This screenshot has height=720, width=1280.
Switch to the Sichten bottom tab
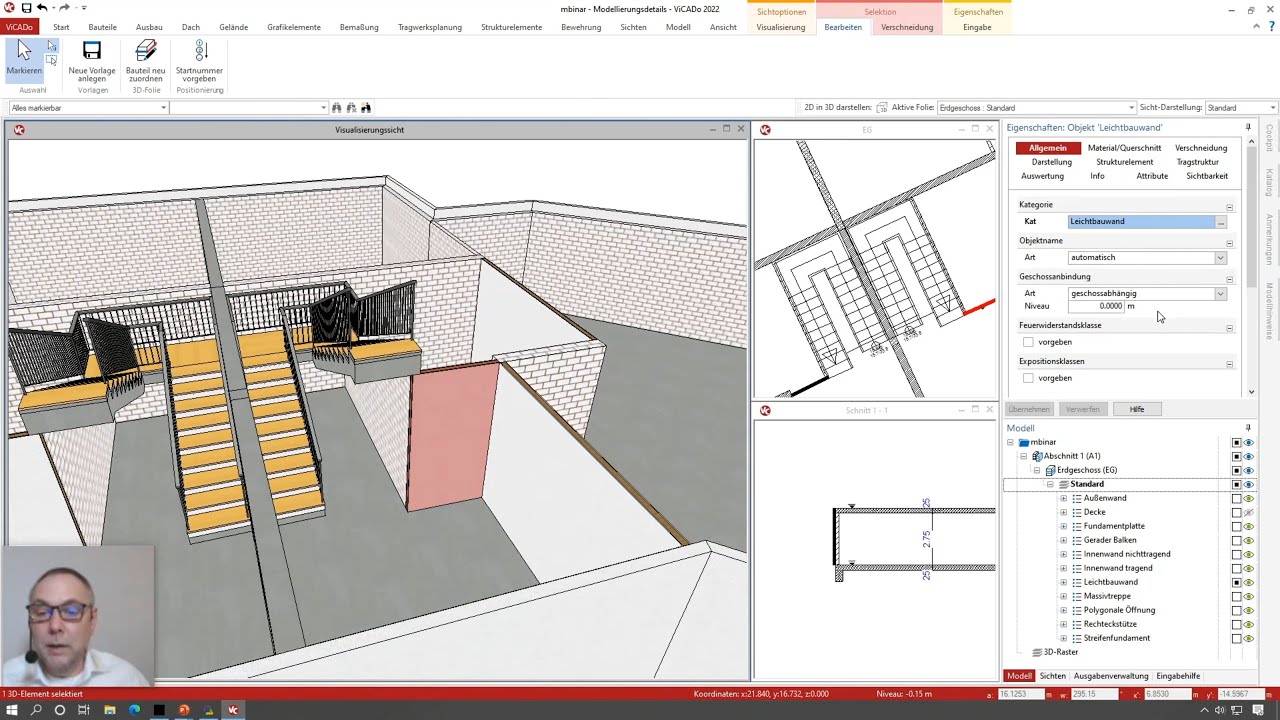point(1053,676)
